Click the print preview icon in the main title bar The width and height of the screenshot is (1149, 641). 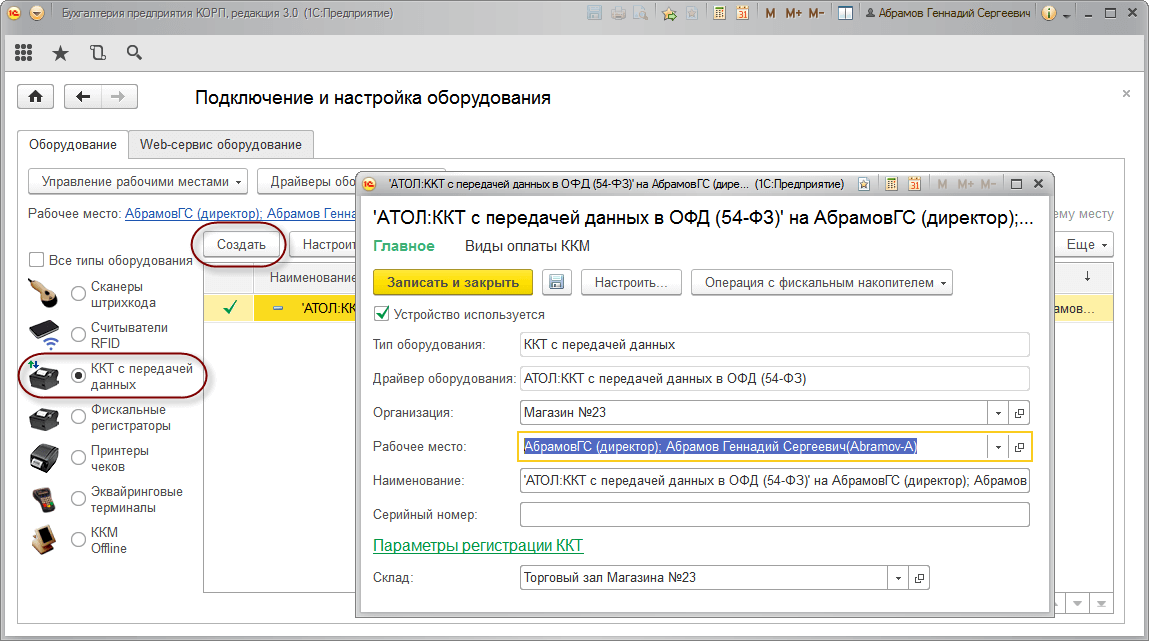click(x=640, y=13)
